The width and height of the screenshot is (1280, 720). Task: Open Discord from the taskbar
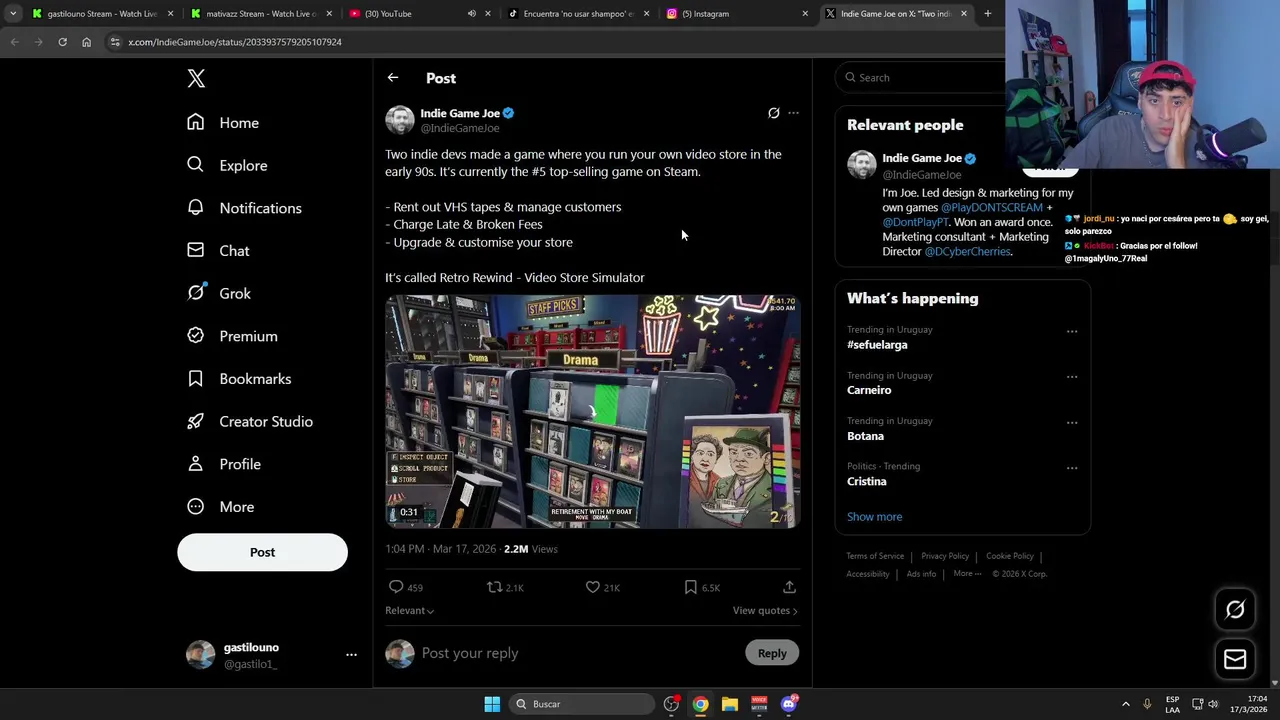tap(789, 704)
